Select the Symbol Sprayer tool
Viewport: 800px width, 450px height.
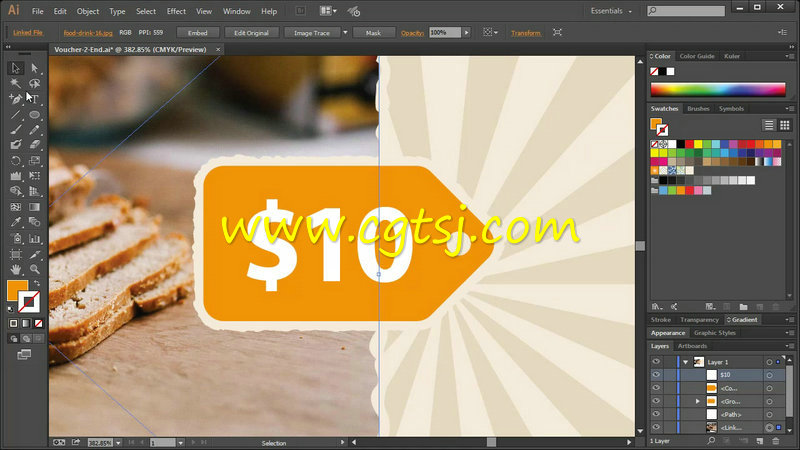(16, 238)
